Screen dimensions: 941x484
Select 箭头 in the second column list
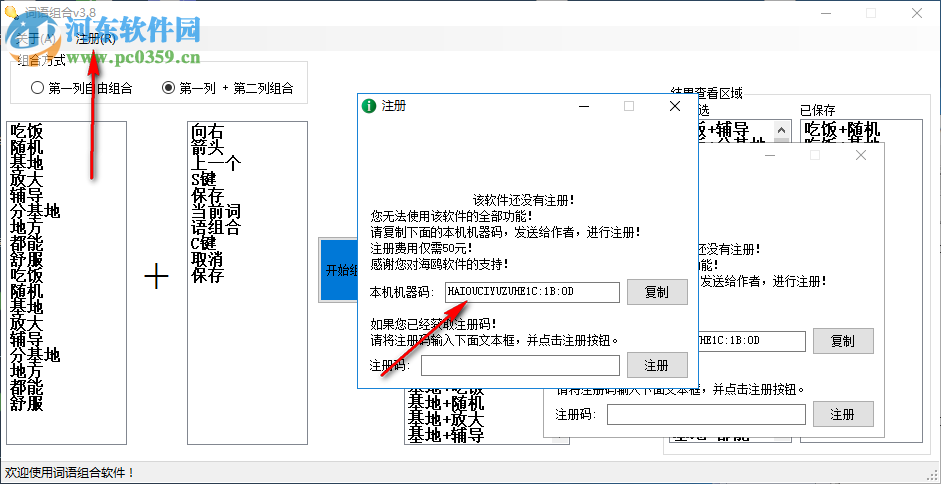point(207,147)
